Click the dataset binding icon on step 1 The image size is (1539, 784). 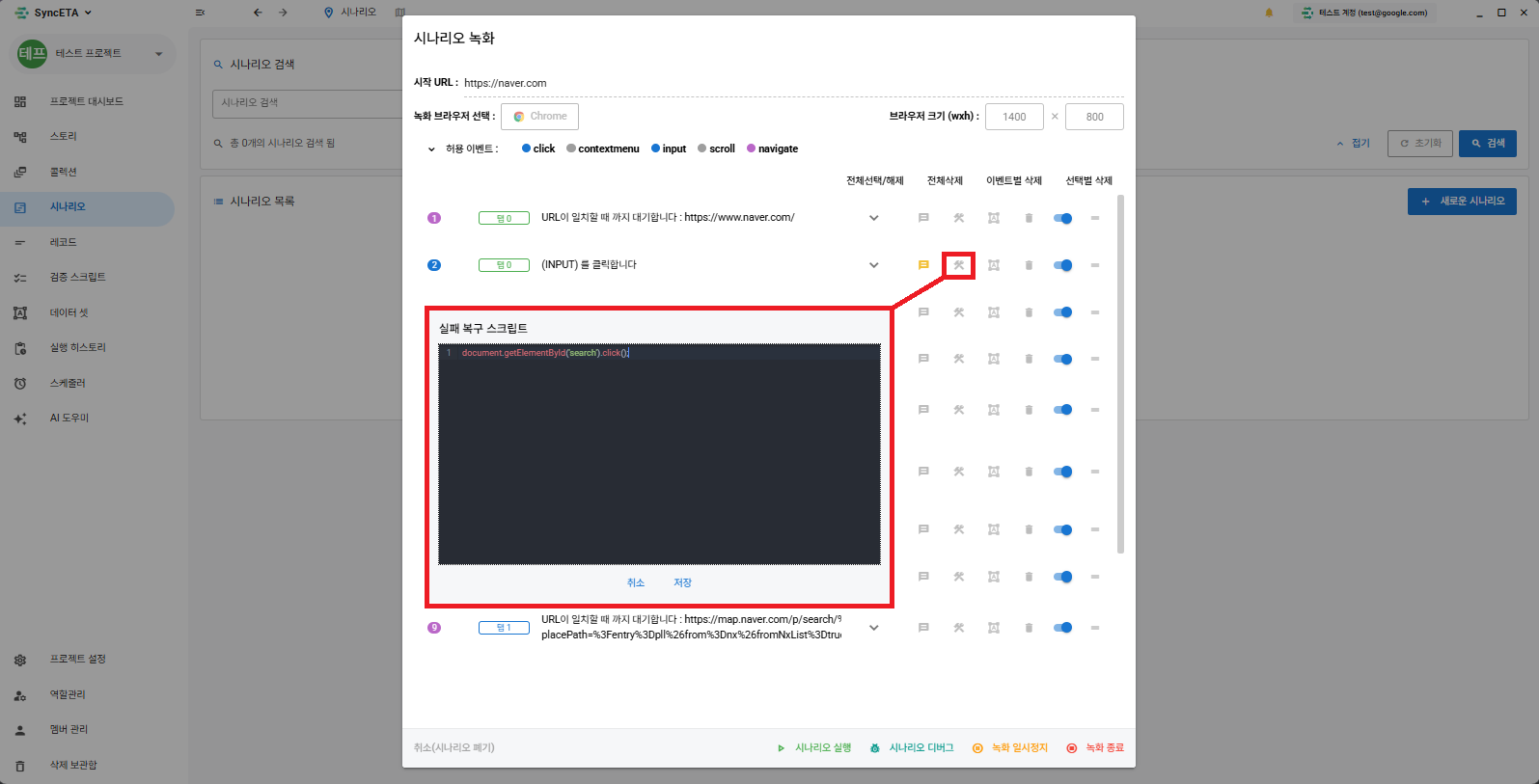tap(993, 218)
